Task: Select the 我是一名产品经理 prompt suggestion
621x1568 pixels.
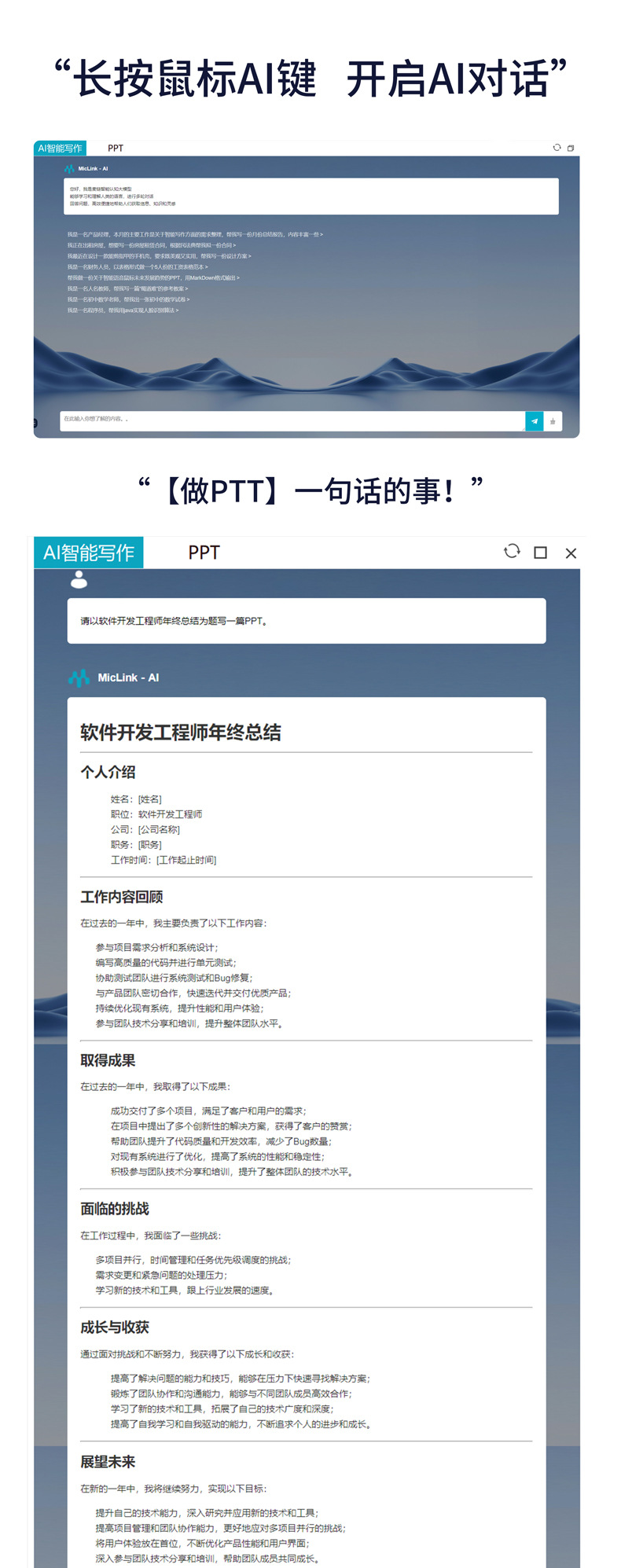Action: point(195,234)
